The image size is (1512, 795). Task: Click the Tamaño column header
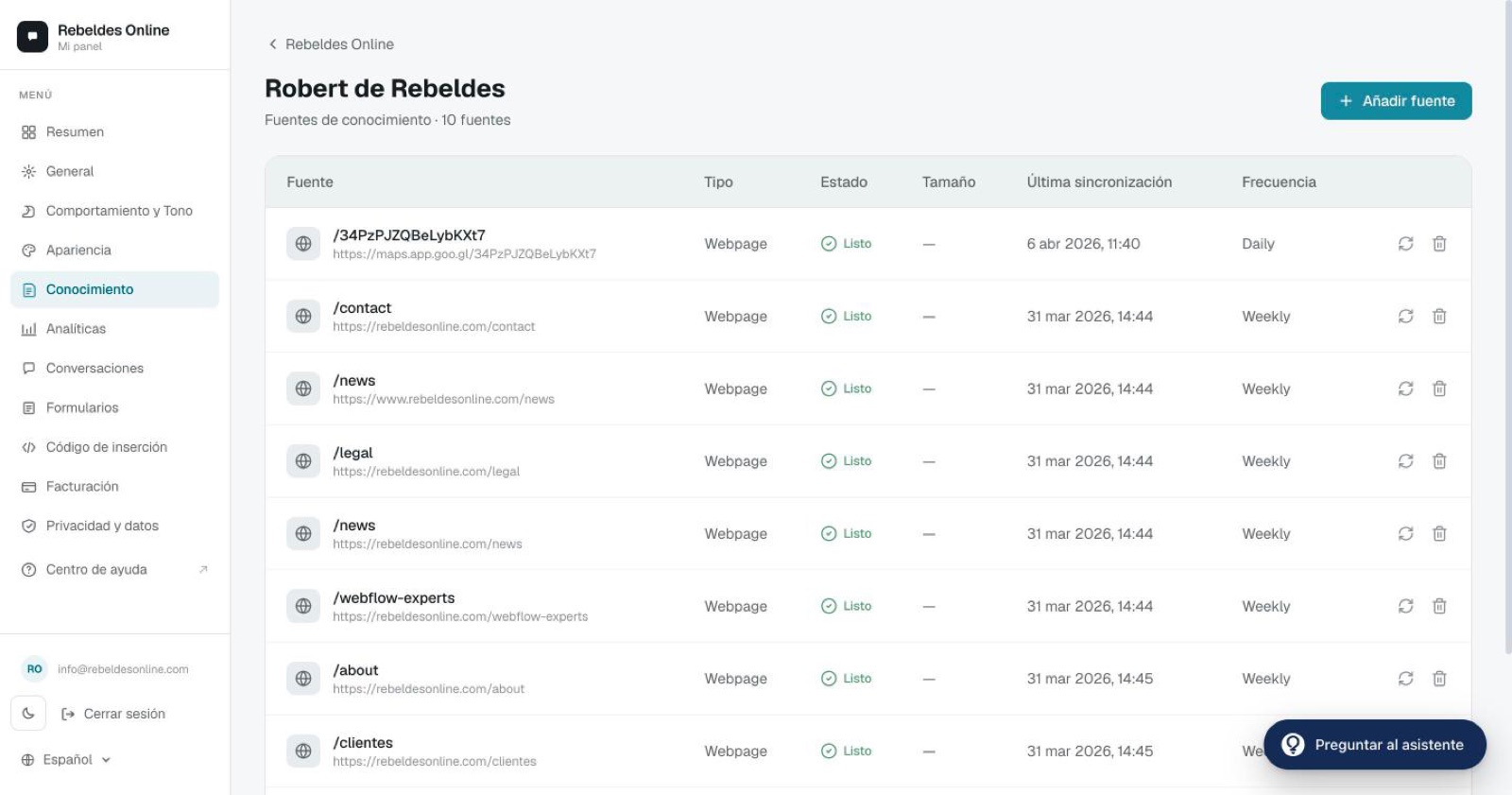[949, 182]
